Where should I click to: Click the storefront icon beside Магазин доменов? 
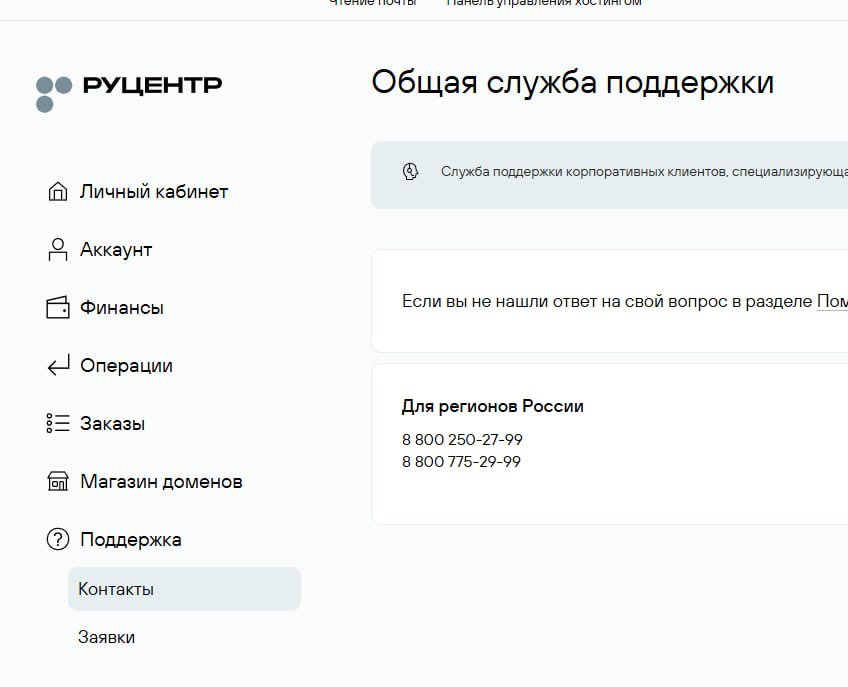pyautogui.click(x=58, y=481)
